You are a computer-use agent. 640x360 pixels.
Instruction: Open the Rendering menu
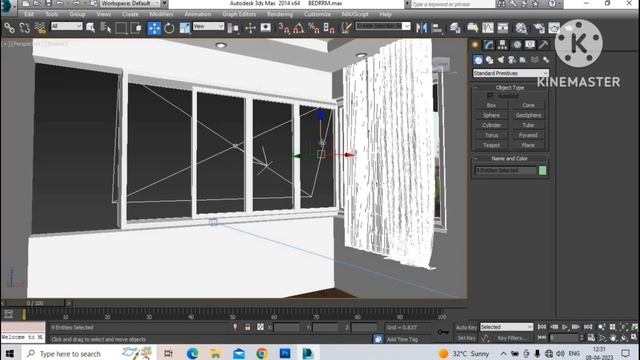click(x=280, y=14)
